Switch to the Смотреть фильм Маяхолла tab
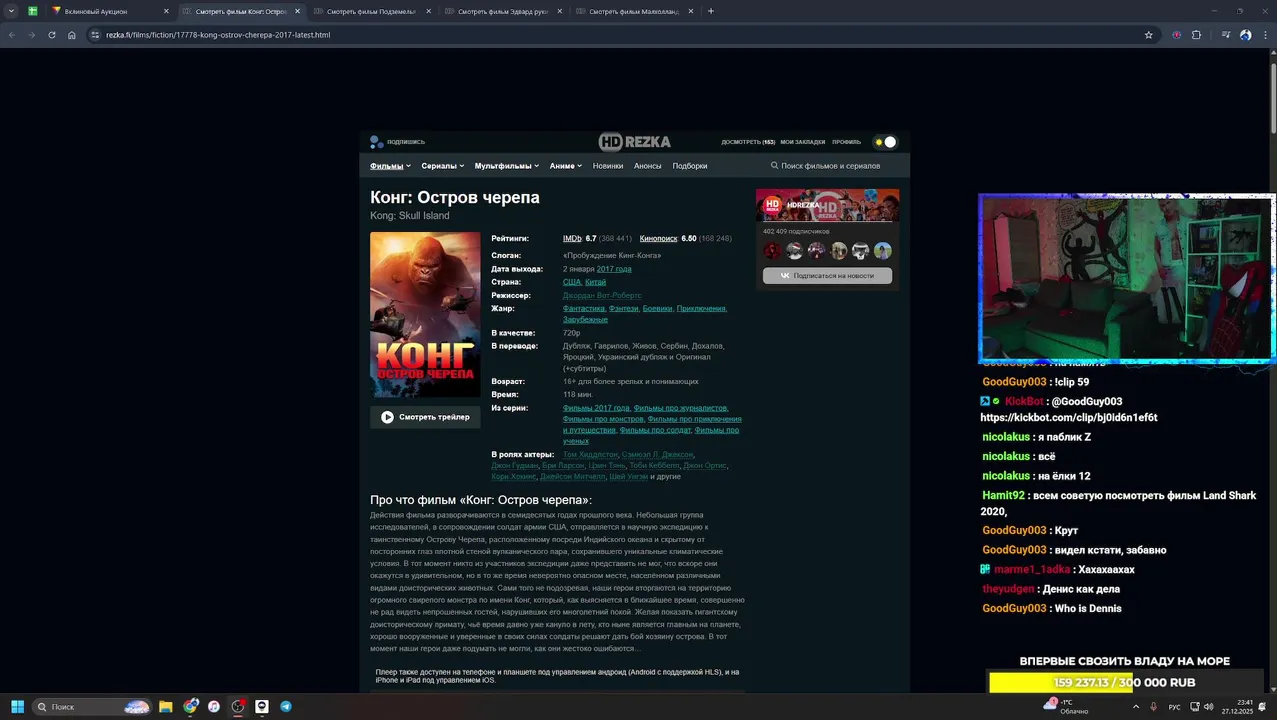 click(x=634, y=11)
